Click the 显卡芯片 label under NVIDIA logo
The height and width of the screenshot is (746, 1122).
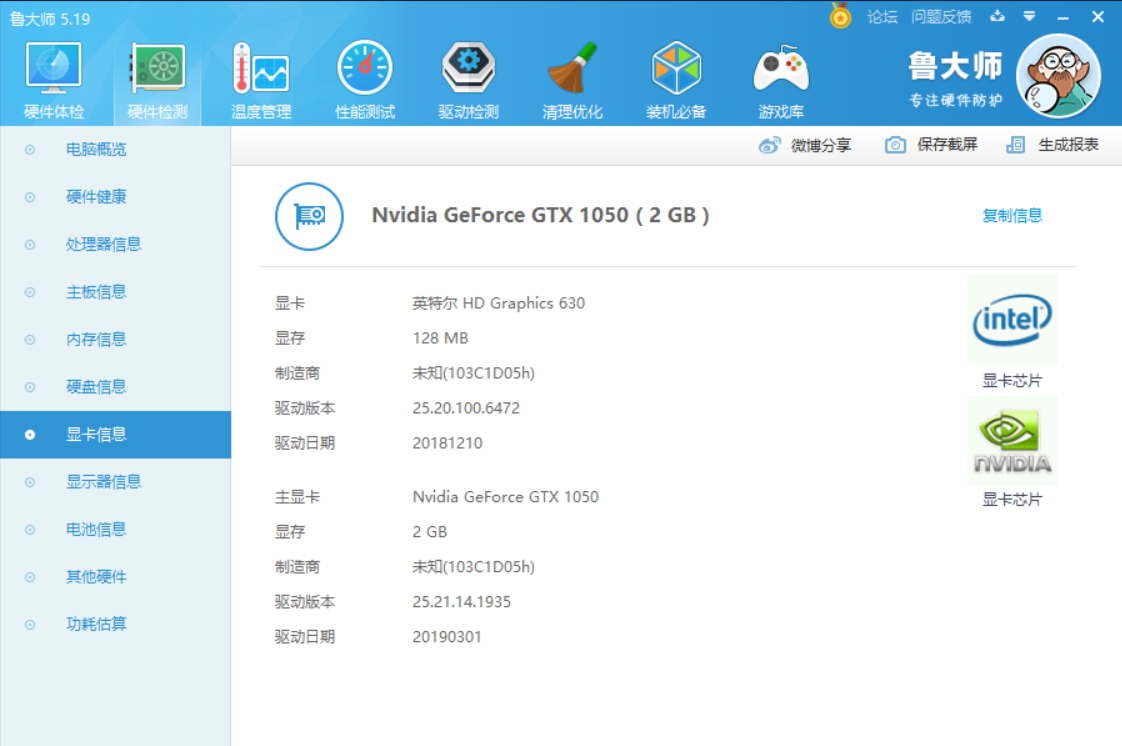1012,499
